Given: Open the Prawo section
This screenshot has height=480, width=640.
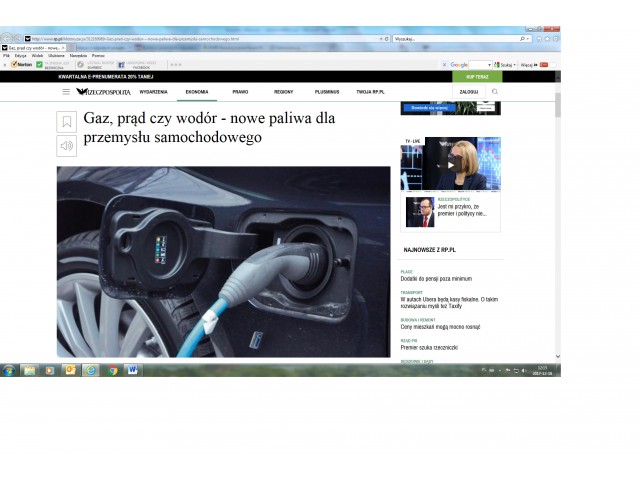Looking at the screenshot, I should point(240,91).
